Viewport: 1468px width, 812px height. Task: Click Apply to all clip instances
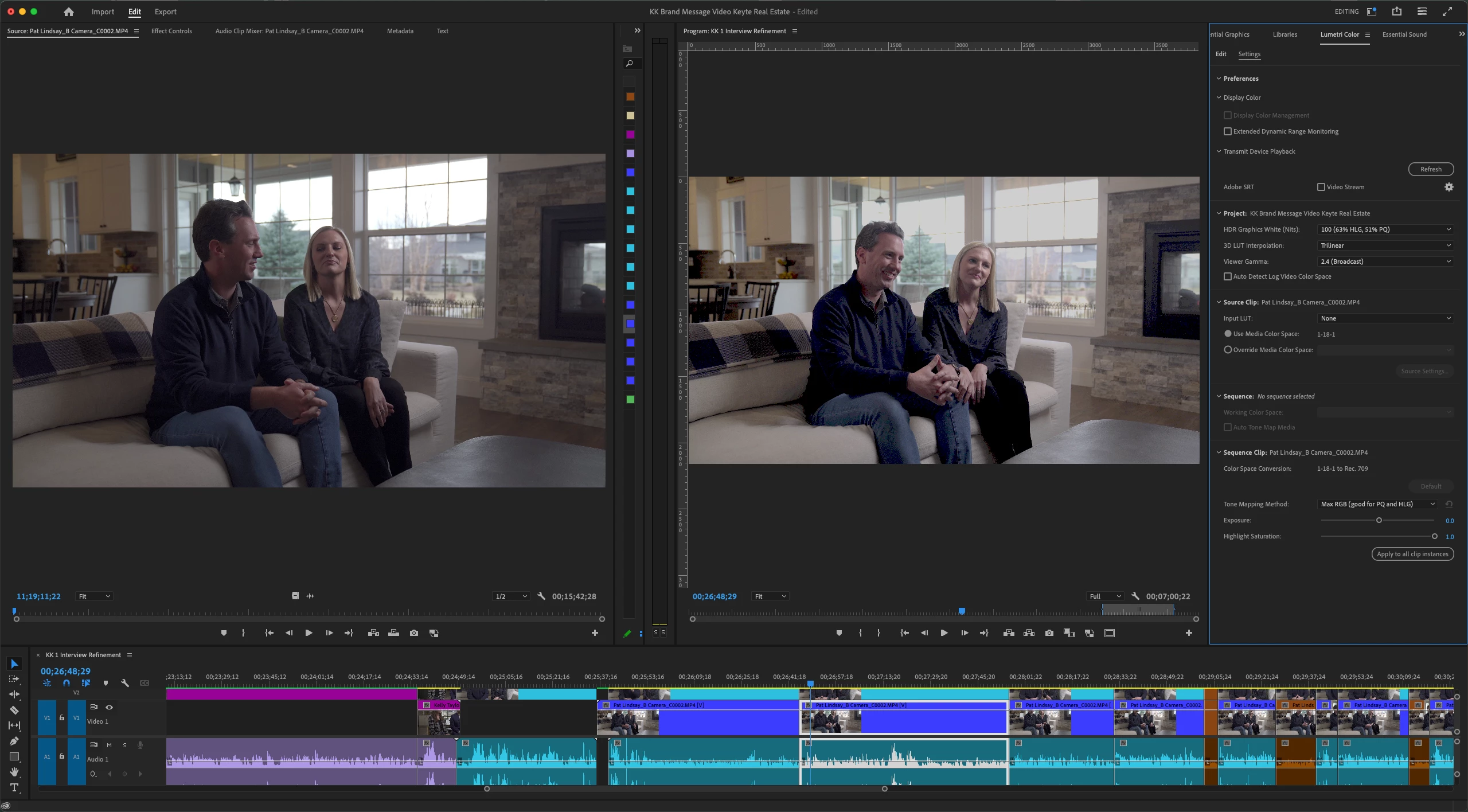click(x=1412, y=554)
